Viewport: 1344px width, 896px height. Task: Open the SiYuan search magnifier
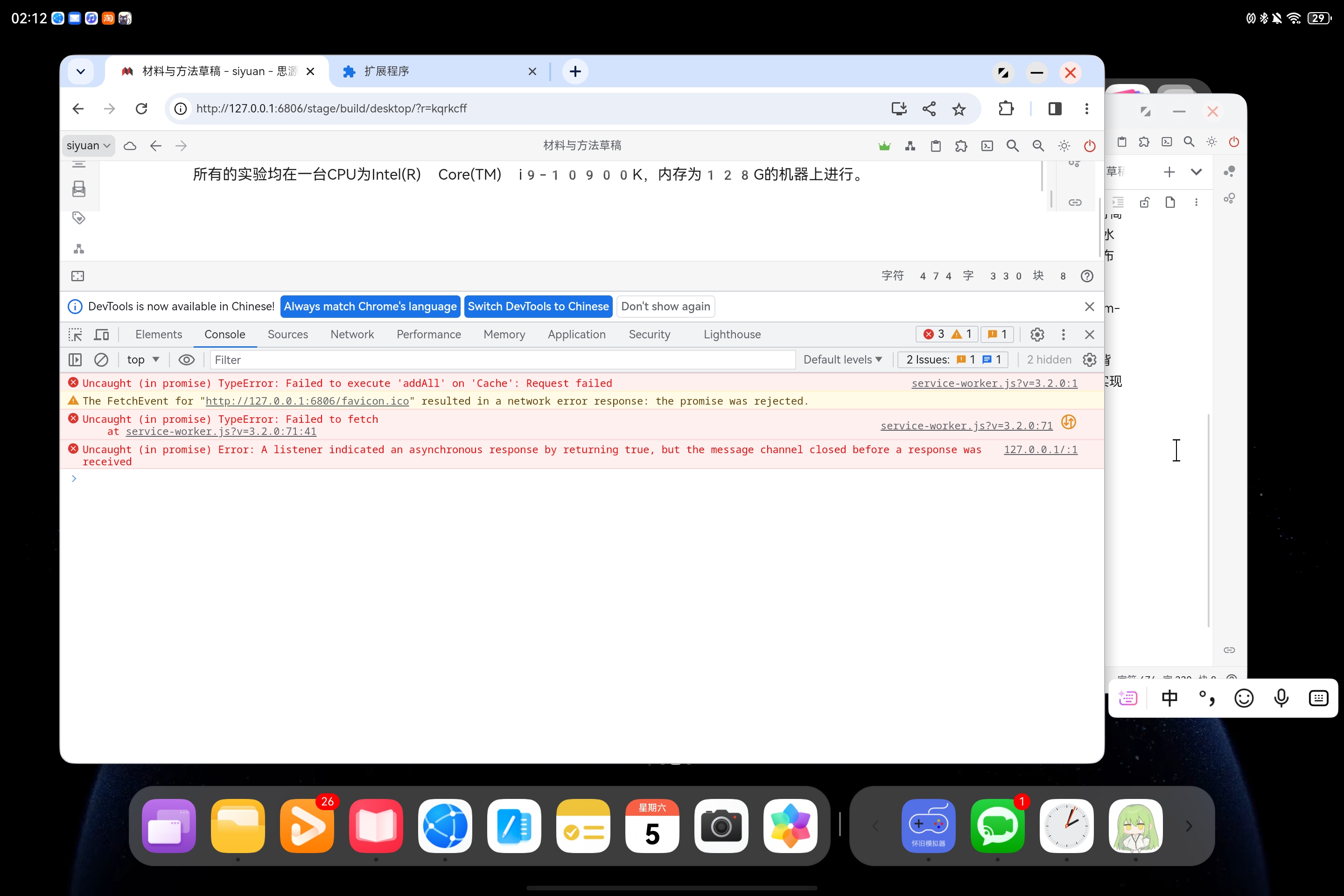click(1012, 146)
